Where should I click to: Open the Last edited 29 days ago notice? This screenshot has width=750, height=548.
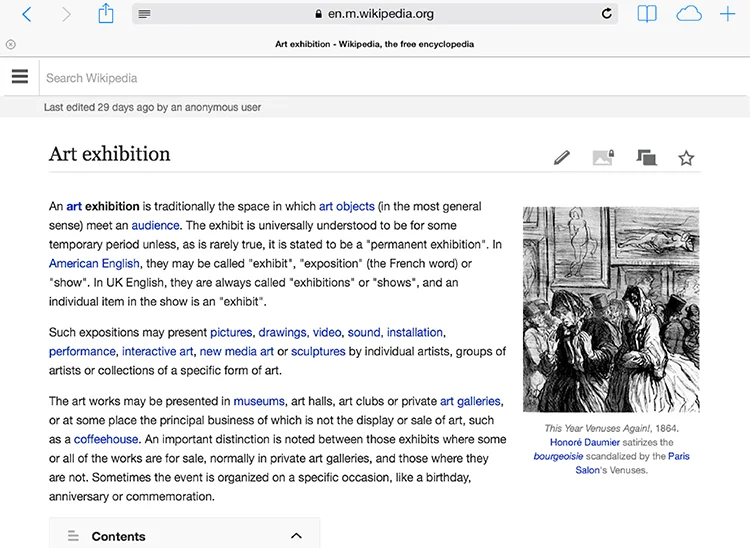pyautogui.click(x=152, y=107)
